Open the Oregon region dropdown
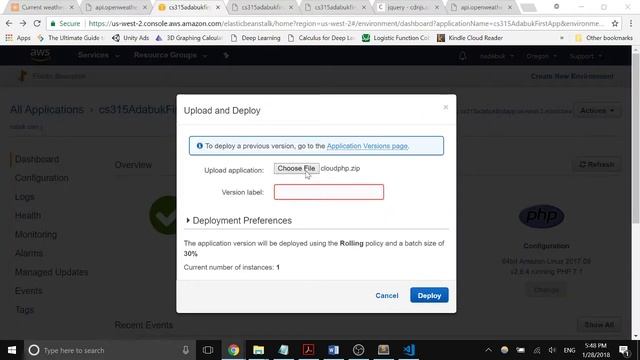The image size is (640, 360). [x=540, y=56]
